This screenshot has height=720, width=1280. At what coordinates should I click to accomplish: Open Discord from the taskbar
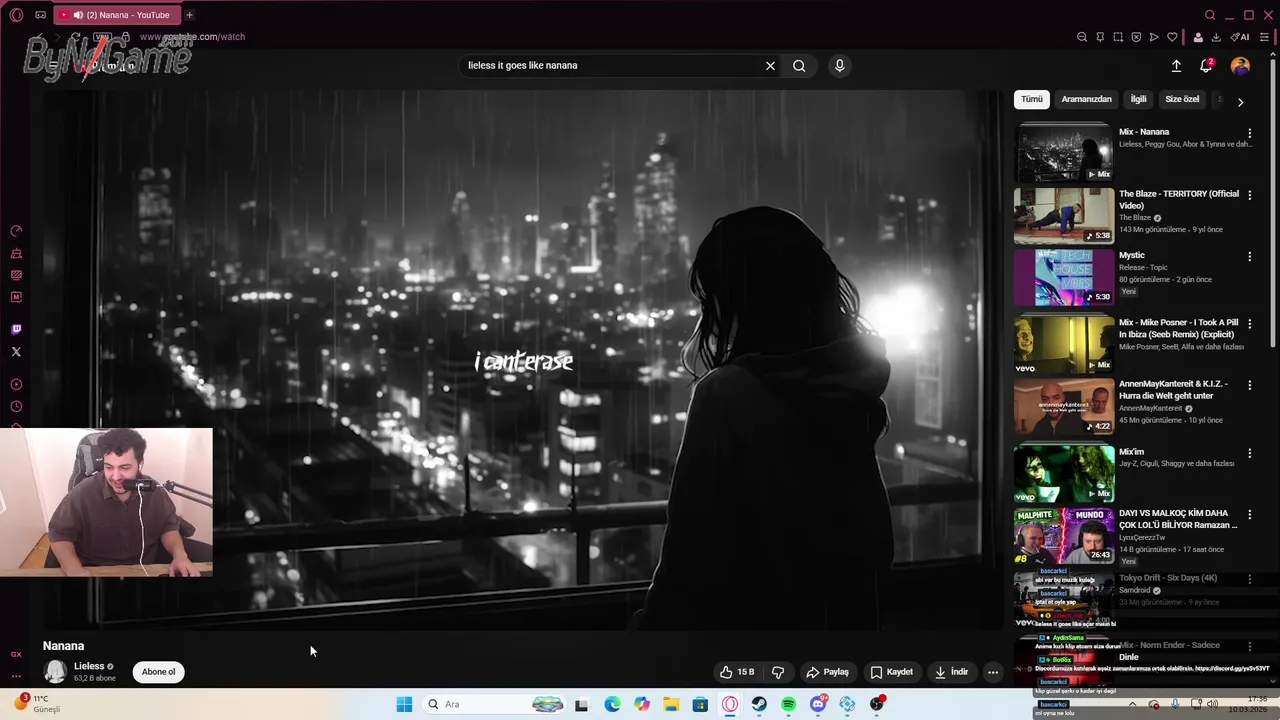[x=818, y=704]
